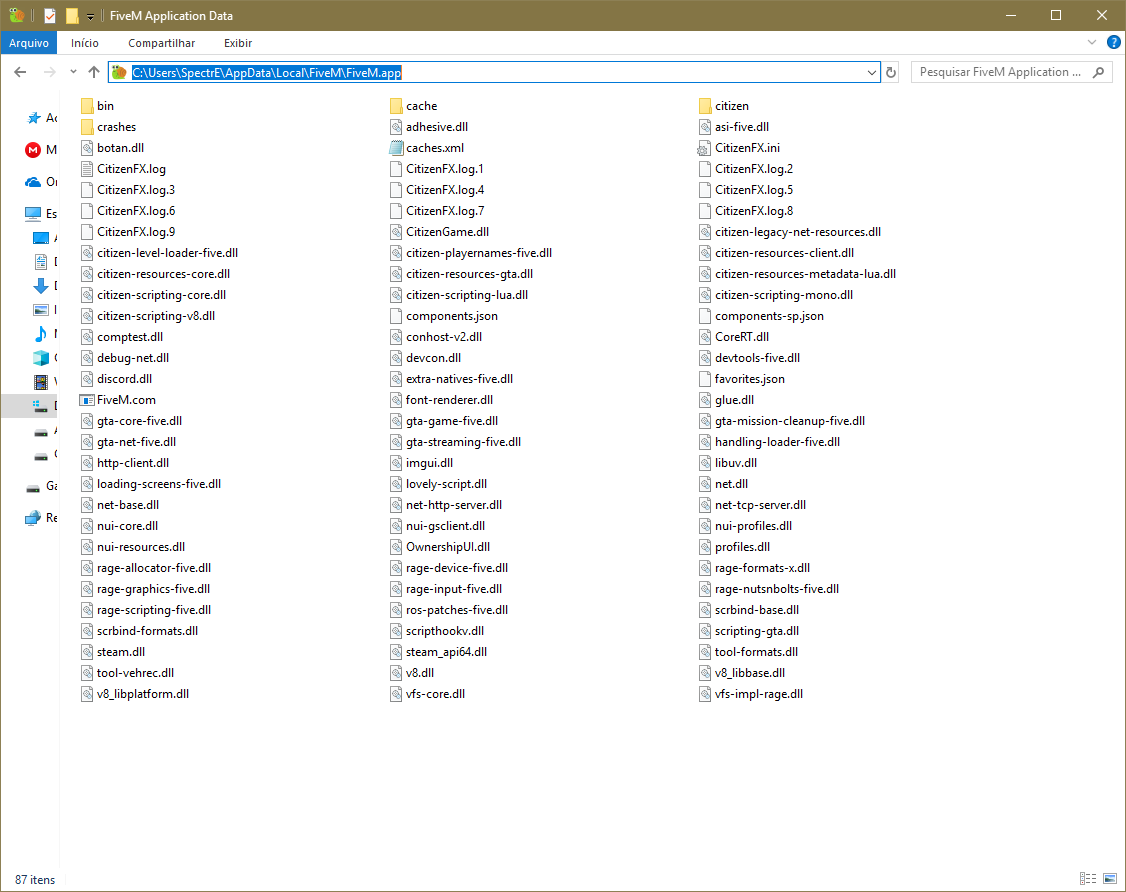Switch to details view layout icon
This screenshot has width=1126, height=892.
1088,878
